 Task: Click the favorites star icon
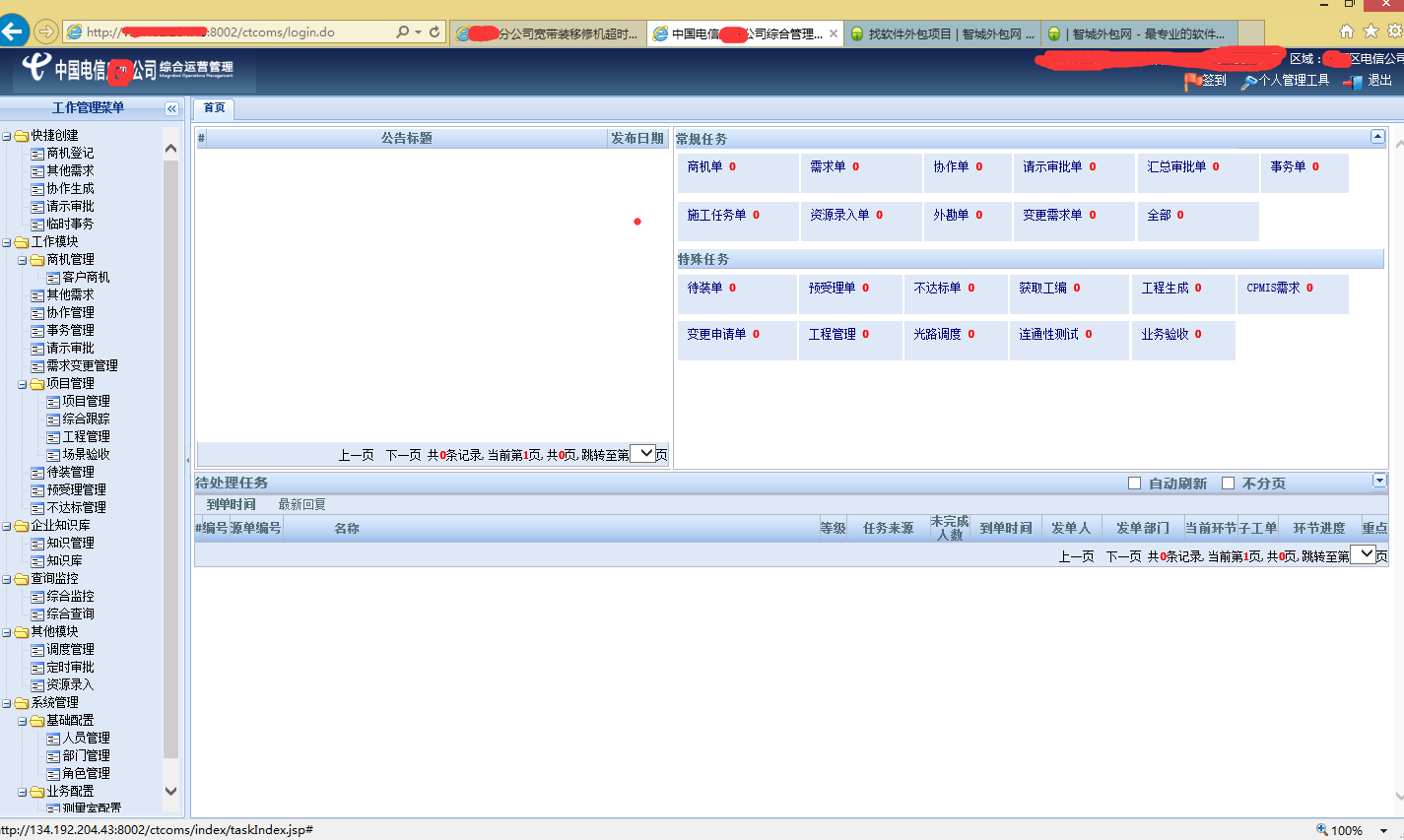pos(1371,32)
